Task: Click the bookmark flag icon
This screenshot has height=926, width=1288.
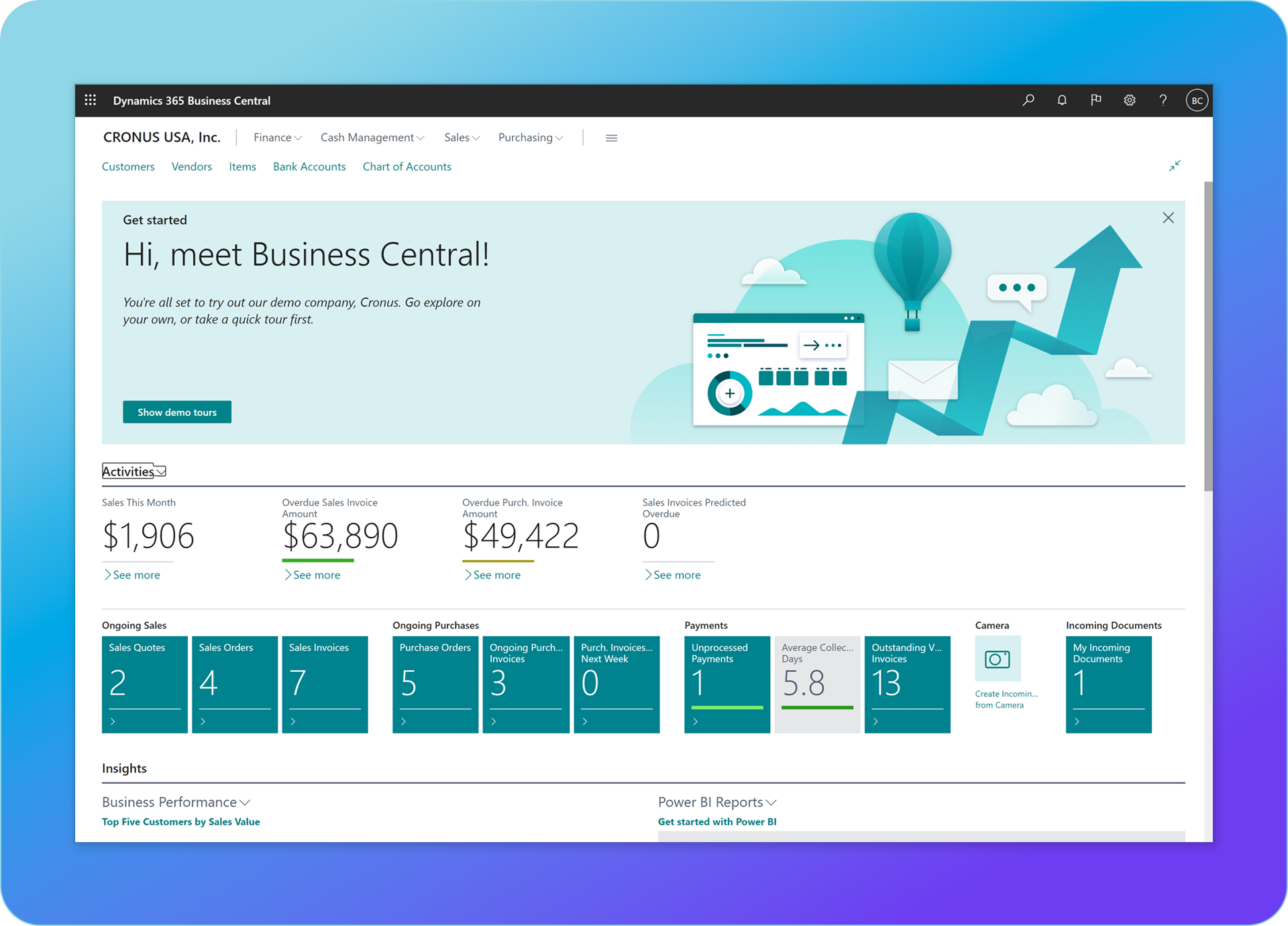Action: (1095, 101)
